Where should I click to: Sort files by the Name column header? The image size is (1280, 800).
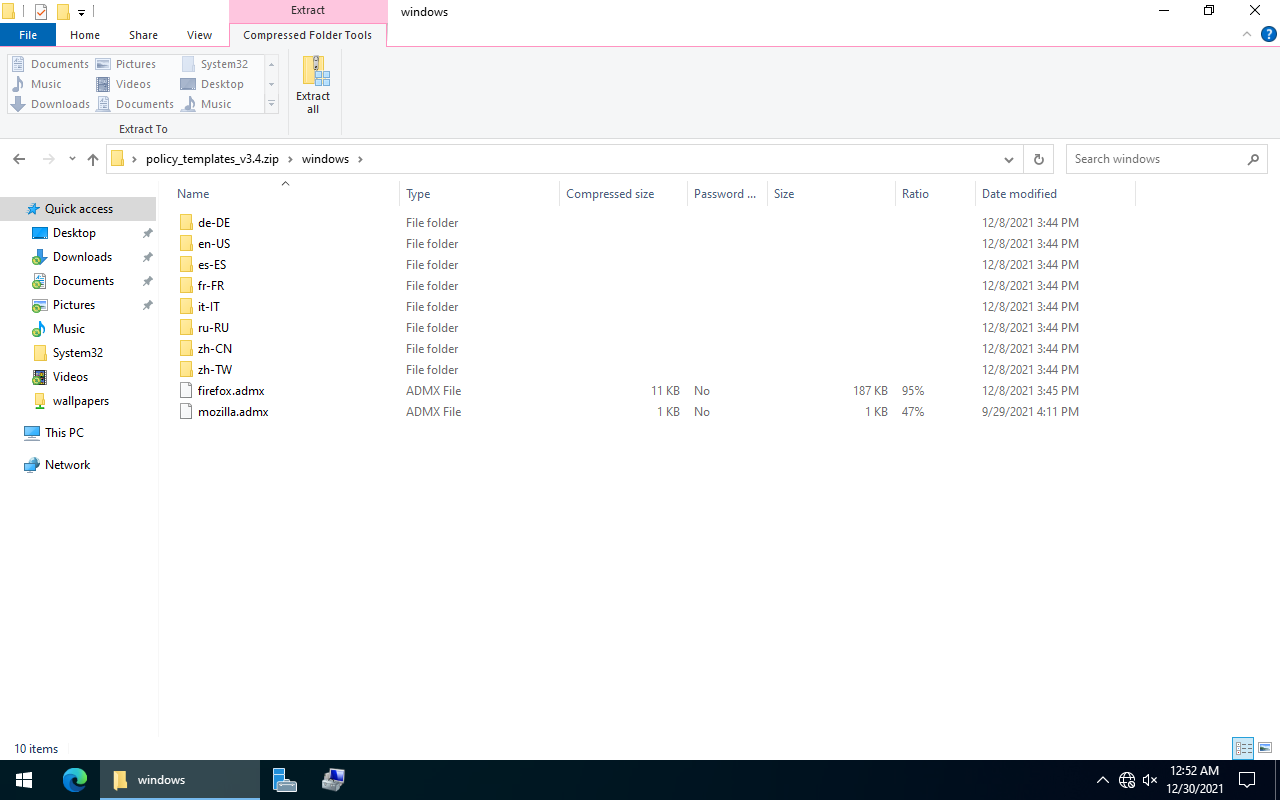193,194
